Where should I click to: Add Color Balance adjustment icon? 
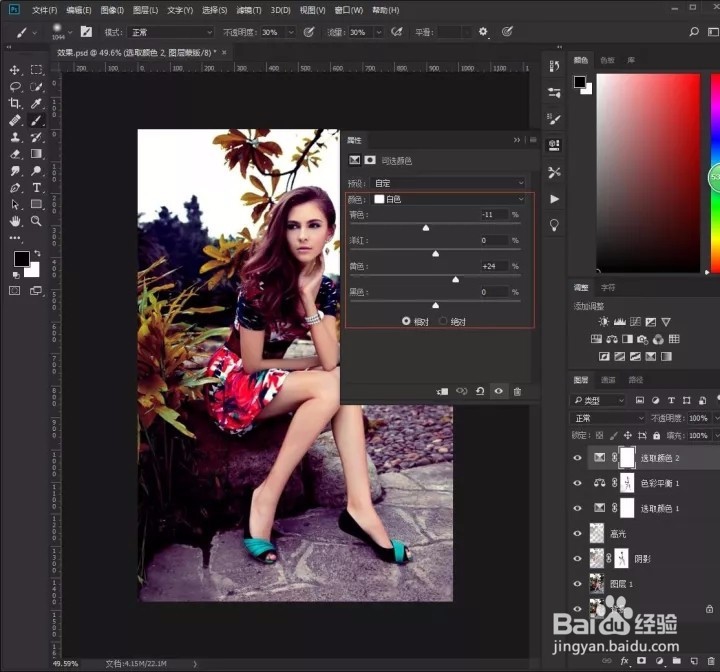(x=612, y=339)
